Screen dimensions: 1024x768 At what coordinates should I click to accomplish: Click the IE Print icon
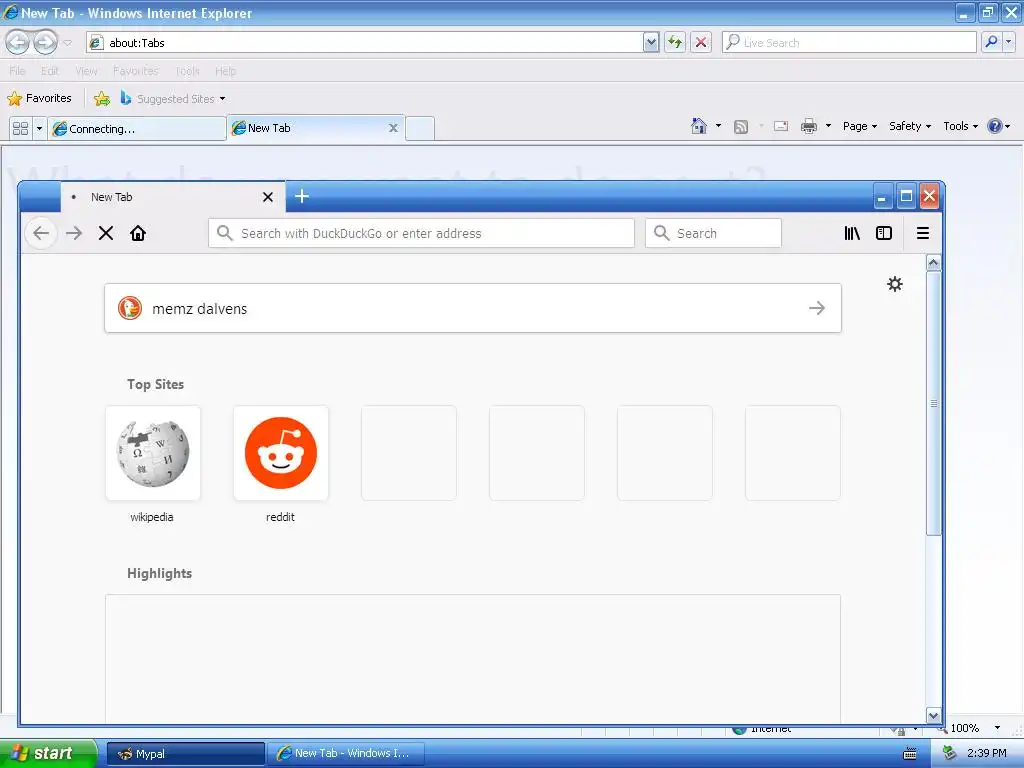tap(808, 126)
